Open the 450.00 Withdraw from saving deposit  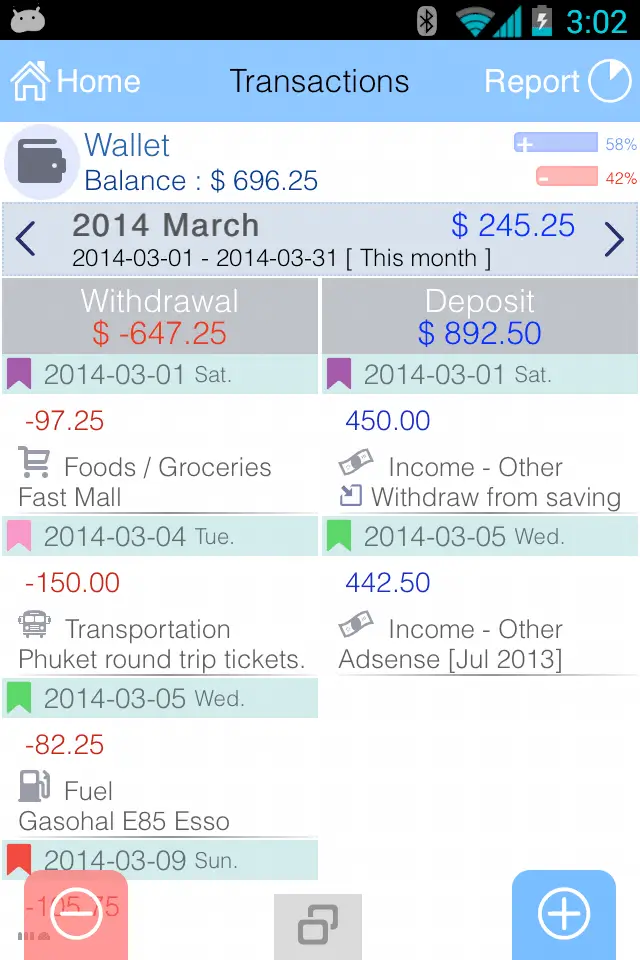(x=480, y=458)
